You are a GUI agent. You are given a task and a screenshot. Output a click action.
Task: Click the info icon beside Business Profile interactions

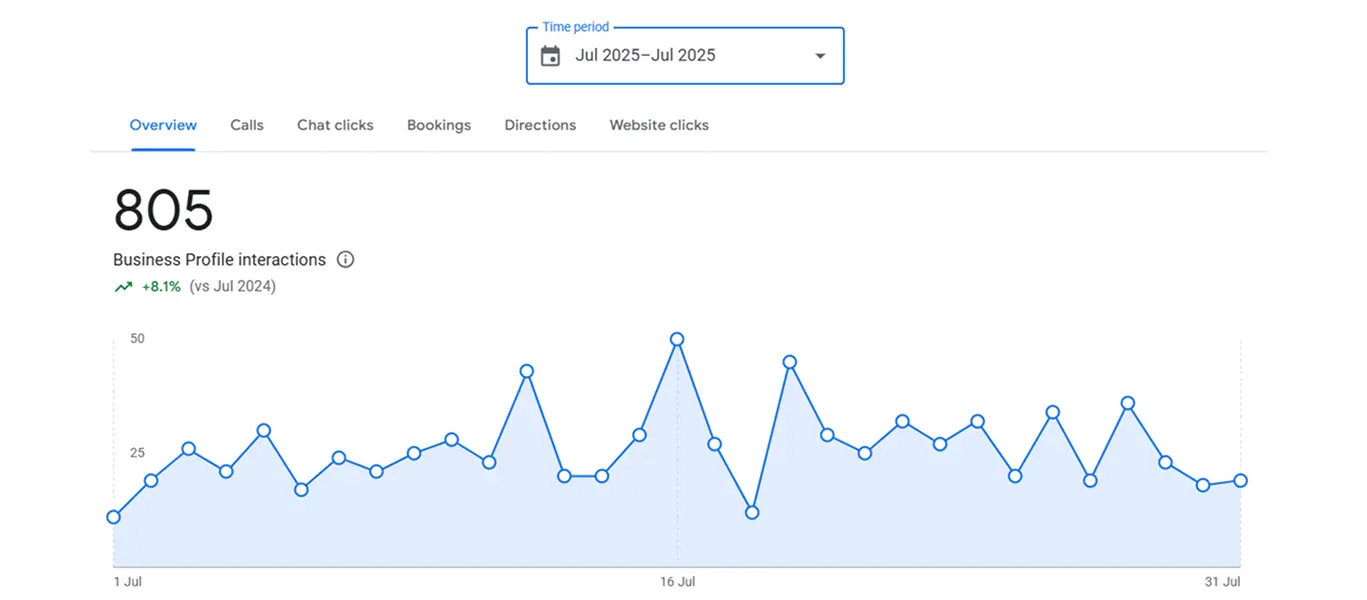pyautogui.click(x=345, y=260)
